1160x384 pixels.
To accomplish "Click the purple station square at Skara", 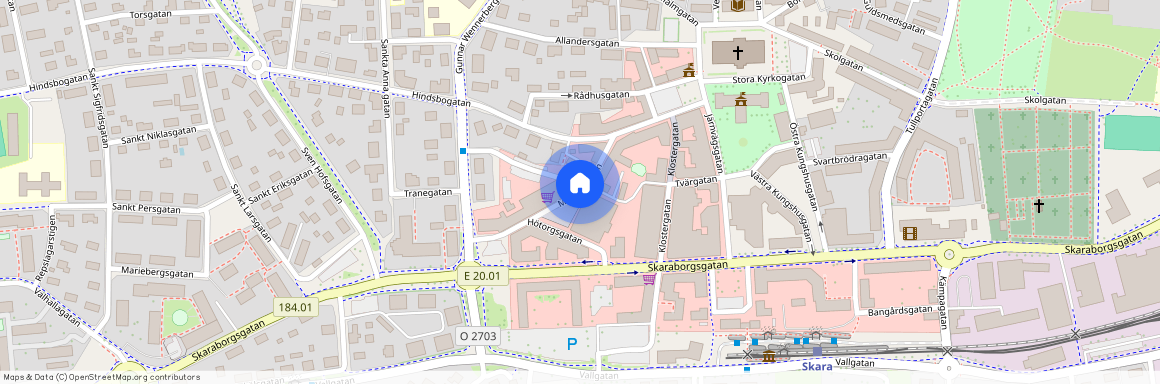I will coord(817,351).
